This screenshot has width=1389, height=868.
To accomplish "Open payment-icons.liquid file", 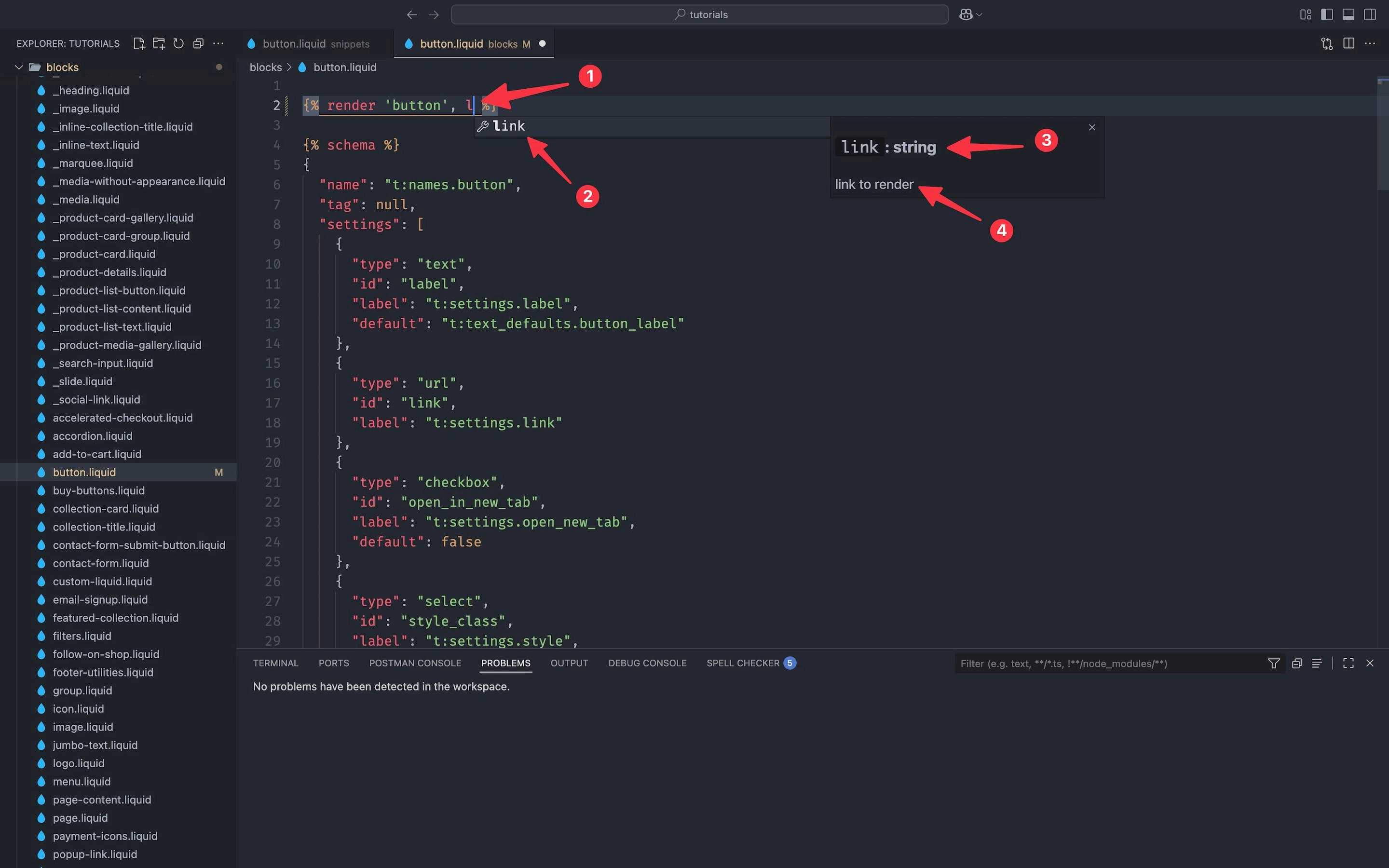I will [105, 836].
